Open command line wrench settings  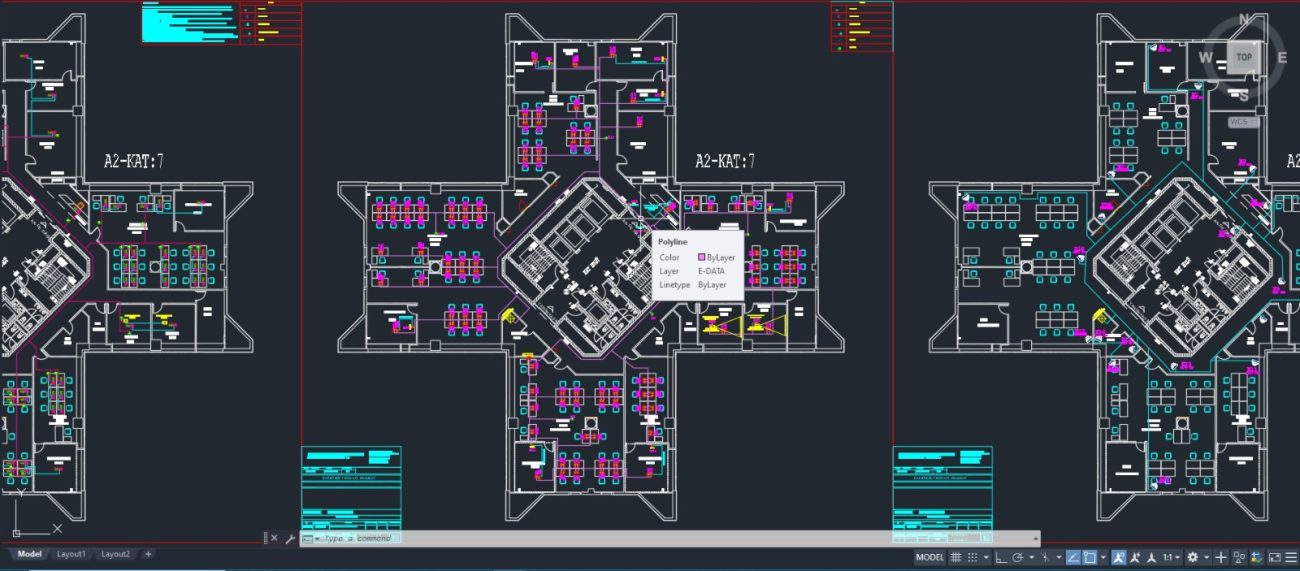[x=289, y=538]
